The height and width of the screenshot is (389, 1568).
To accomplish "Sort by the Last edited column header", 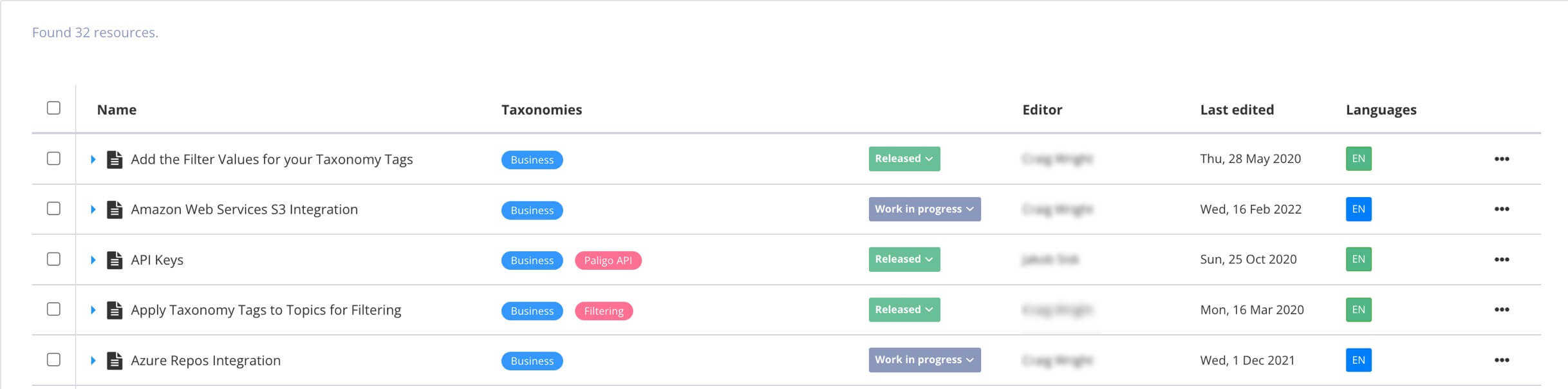I will 1237,109.
